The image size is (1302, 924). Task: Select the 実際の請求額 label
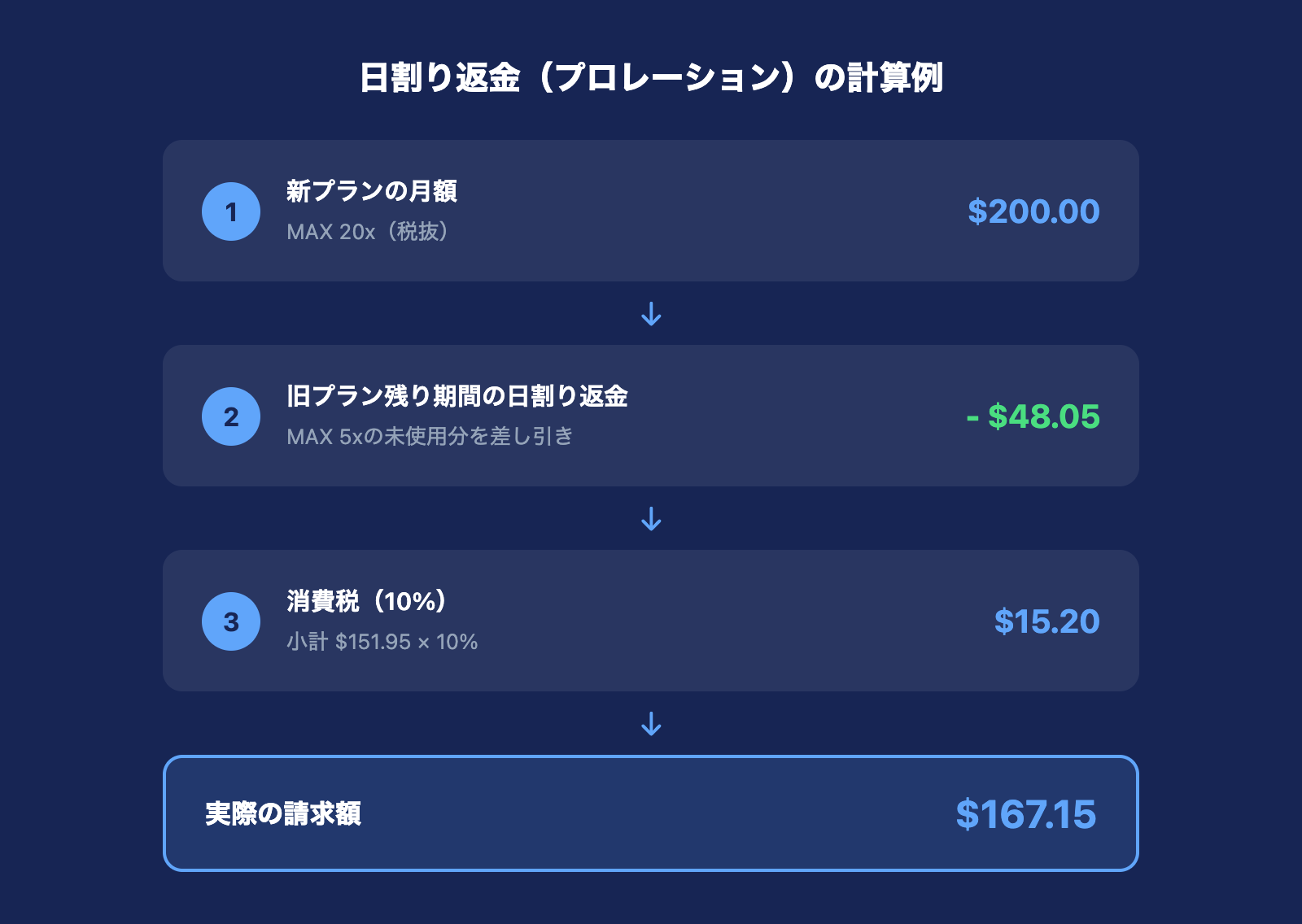(x=283, y=813)
